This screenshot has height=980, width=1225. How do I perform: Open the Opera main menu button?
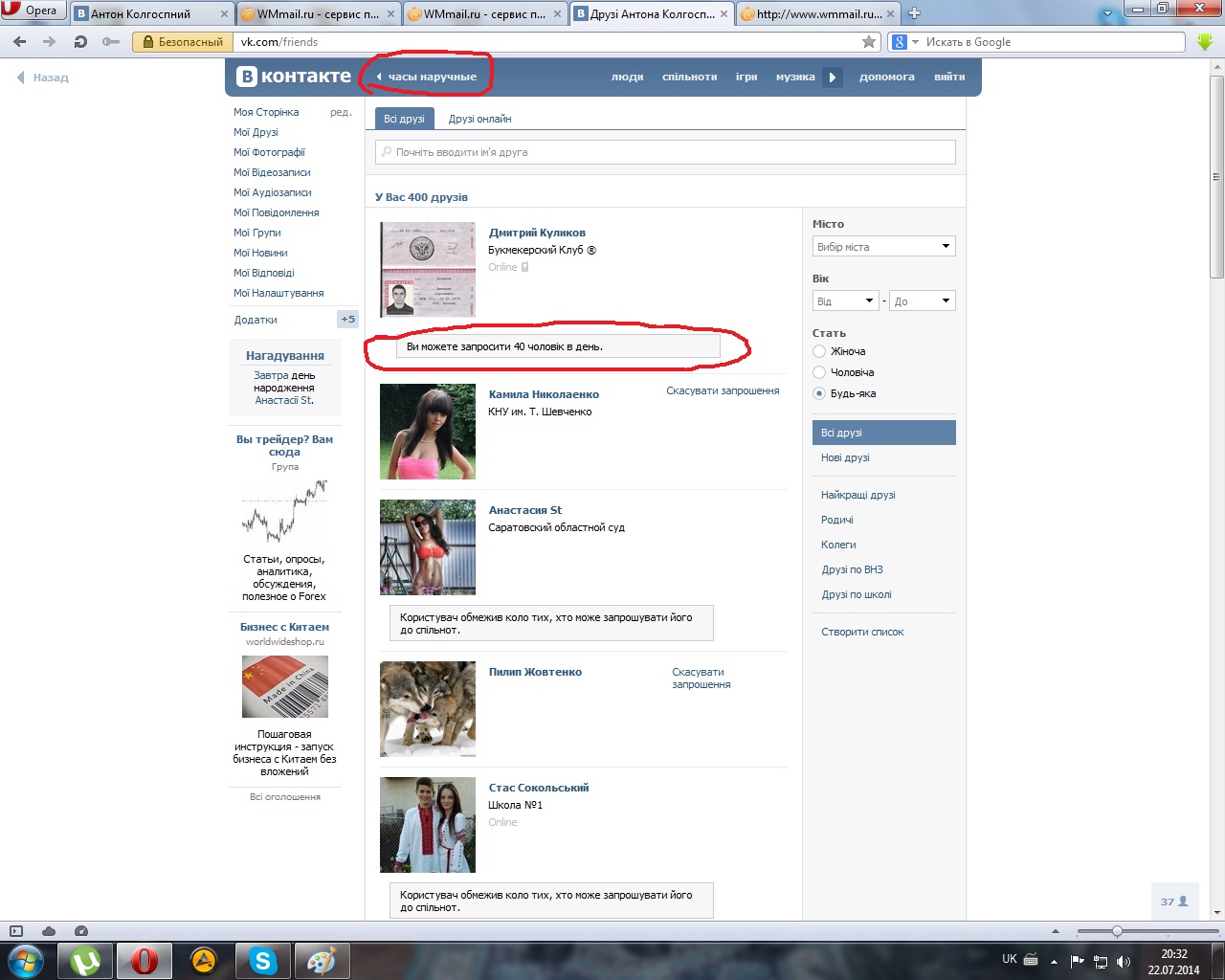[x=33, y=11]
